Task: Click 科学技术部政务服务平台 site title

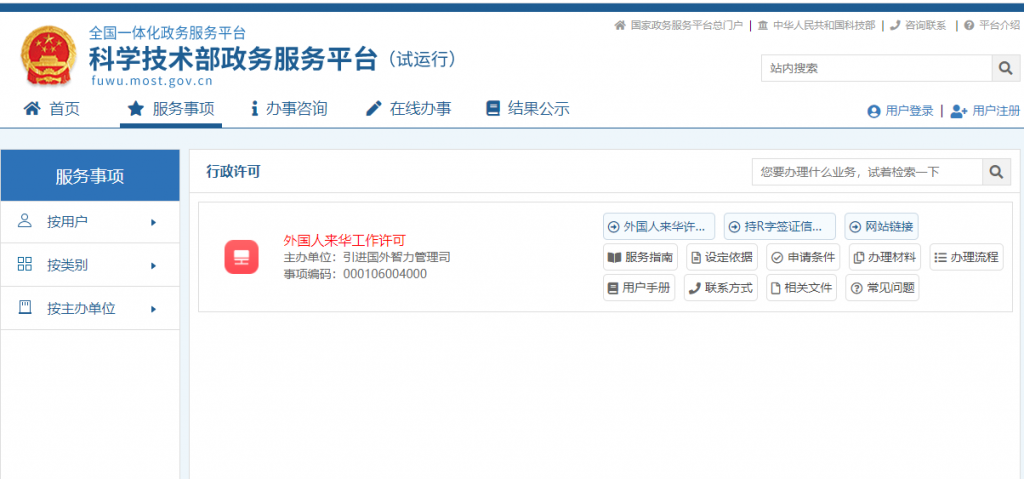Action: click(233, 59)
